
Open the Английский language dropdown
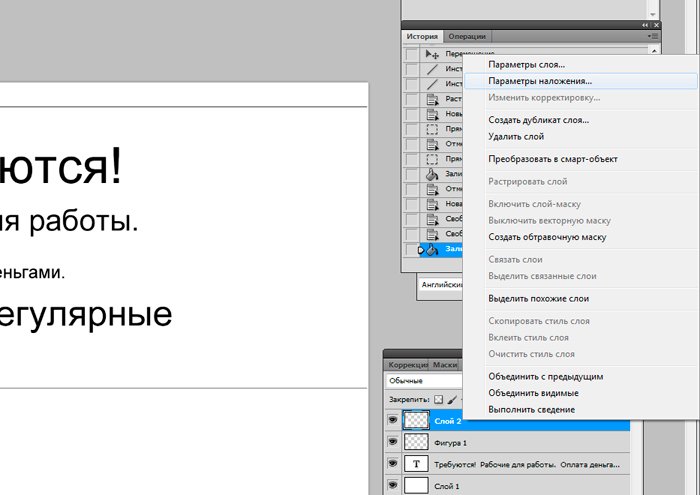pyautogui.click(x=440, y=284)
